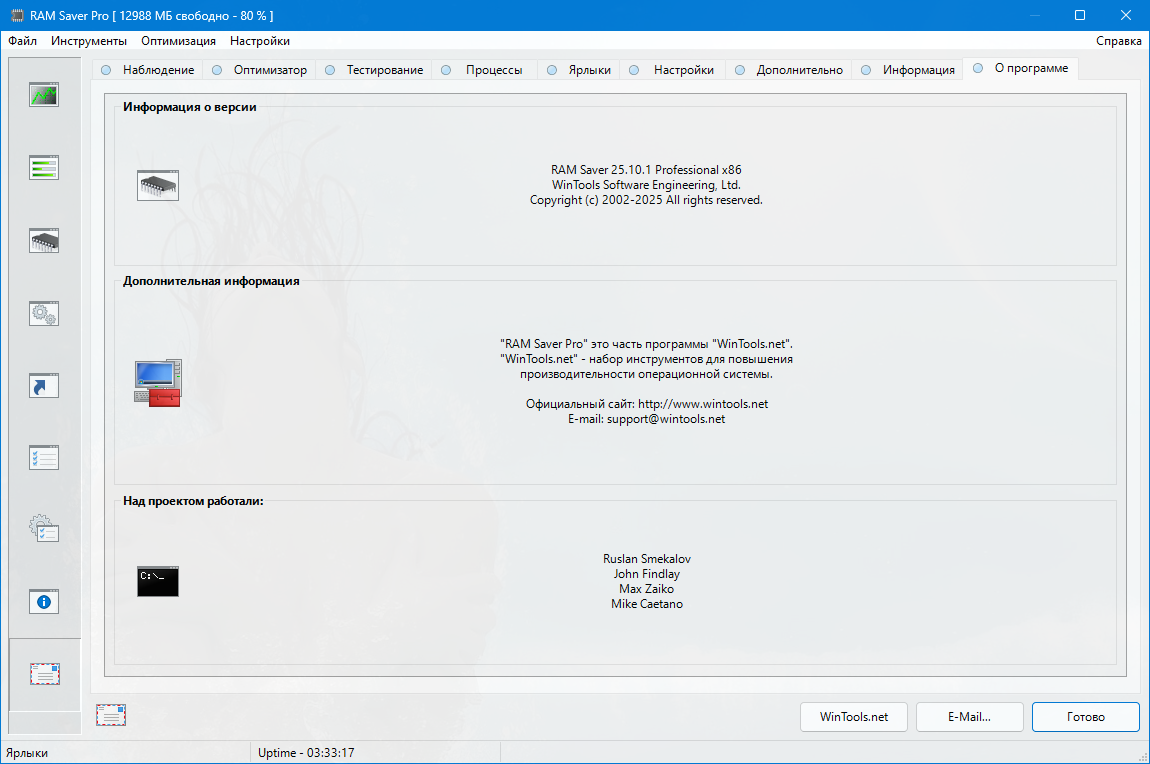Viewport: 1150px width, 764px height.
Task: Open the Справка menu
Action: pyautogui.click(x=1118, y=41)
